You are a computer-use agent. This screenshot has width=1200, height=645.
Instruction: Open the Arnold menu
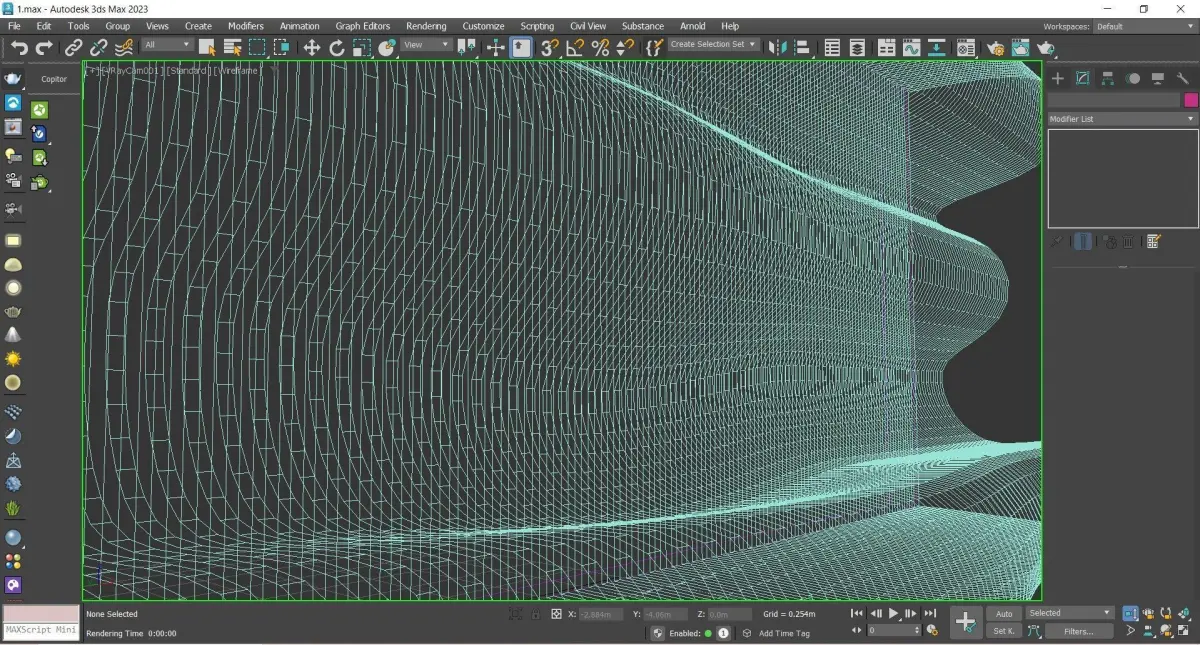tap(692, 26)
